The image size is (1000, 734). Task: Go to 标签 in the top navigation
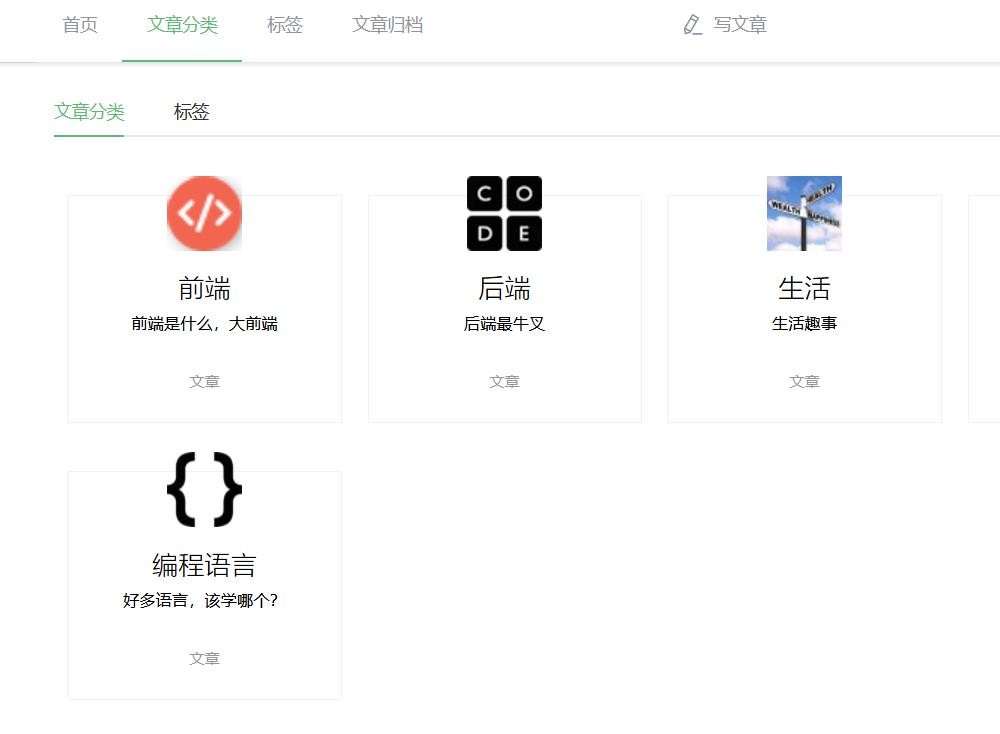(x=285, y=25)
